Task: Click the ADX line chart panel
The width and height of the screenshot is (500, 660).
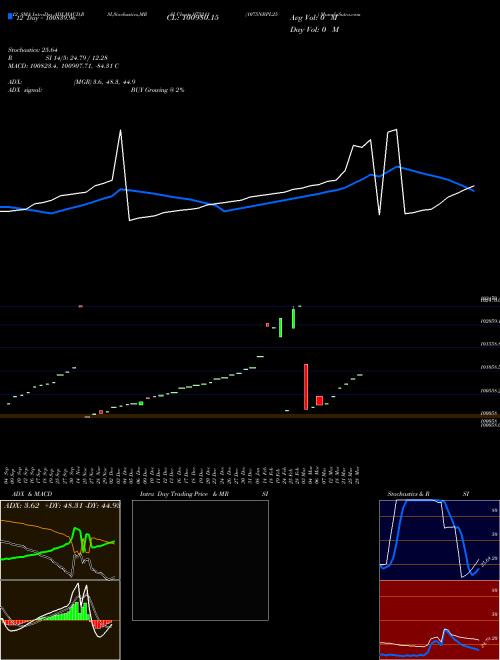Action: click(60, 540)
